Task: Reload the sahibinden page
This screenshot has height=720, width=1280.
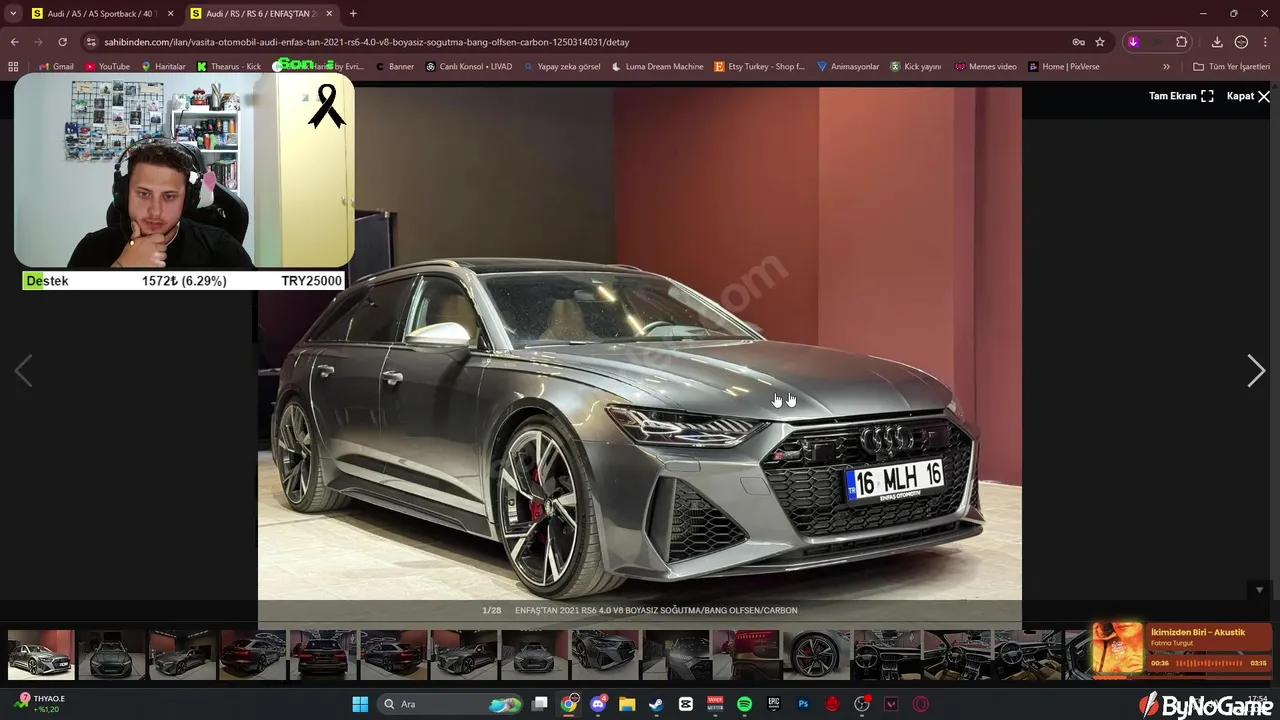Action: point(62,42)
